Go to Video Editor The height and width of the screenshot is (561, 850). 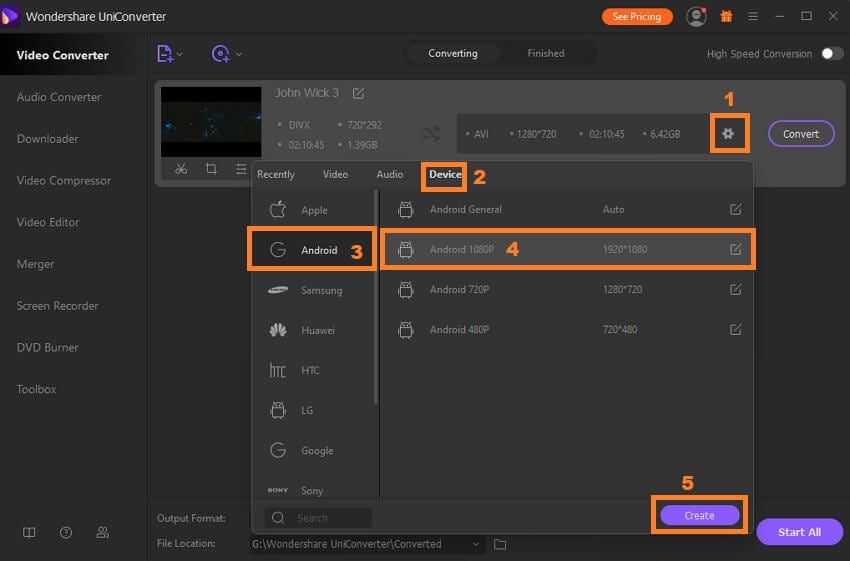pos(48,222)
